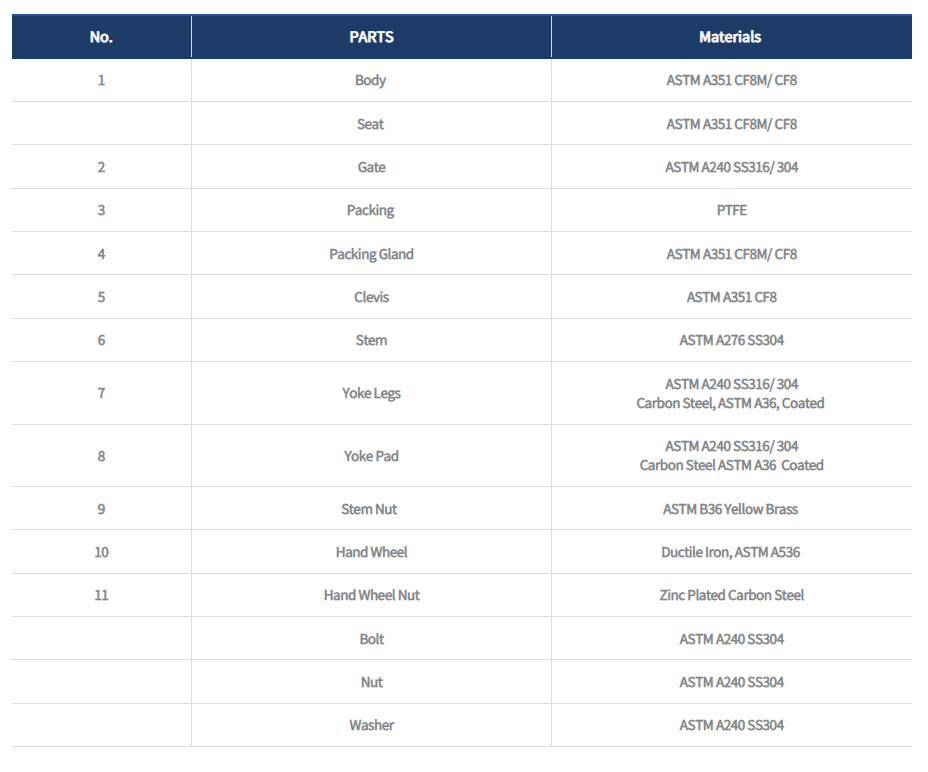The image size is (928, 772).
Task: Select the 'Washer' part cell
Action: pos(371,725)
